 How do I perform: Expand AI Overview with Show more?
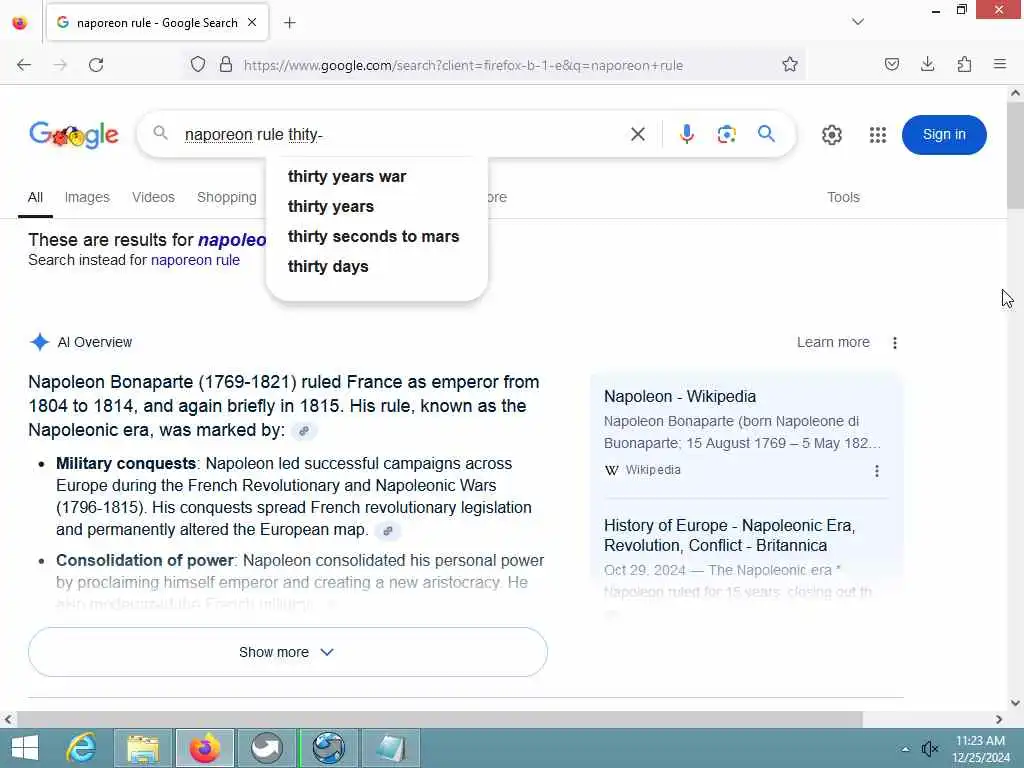coord(288,652)
